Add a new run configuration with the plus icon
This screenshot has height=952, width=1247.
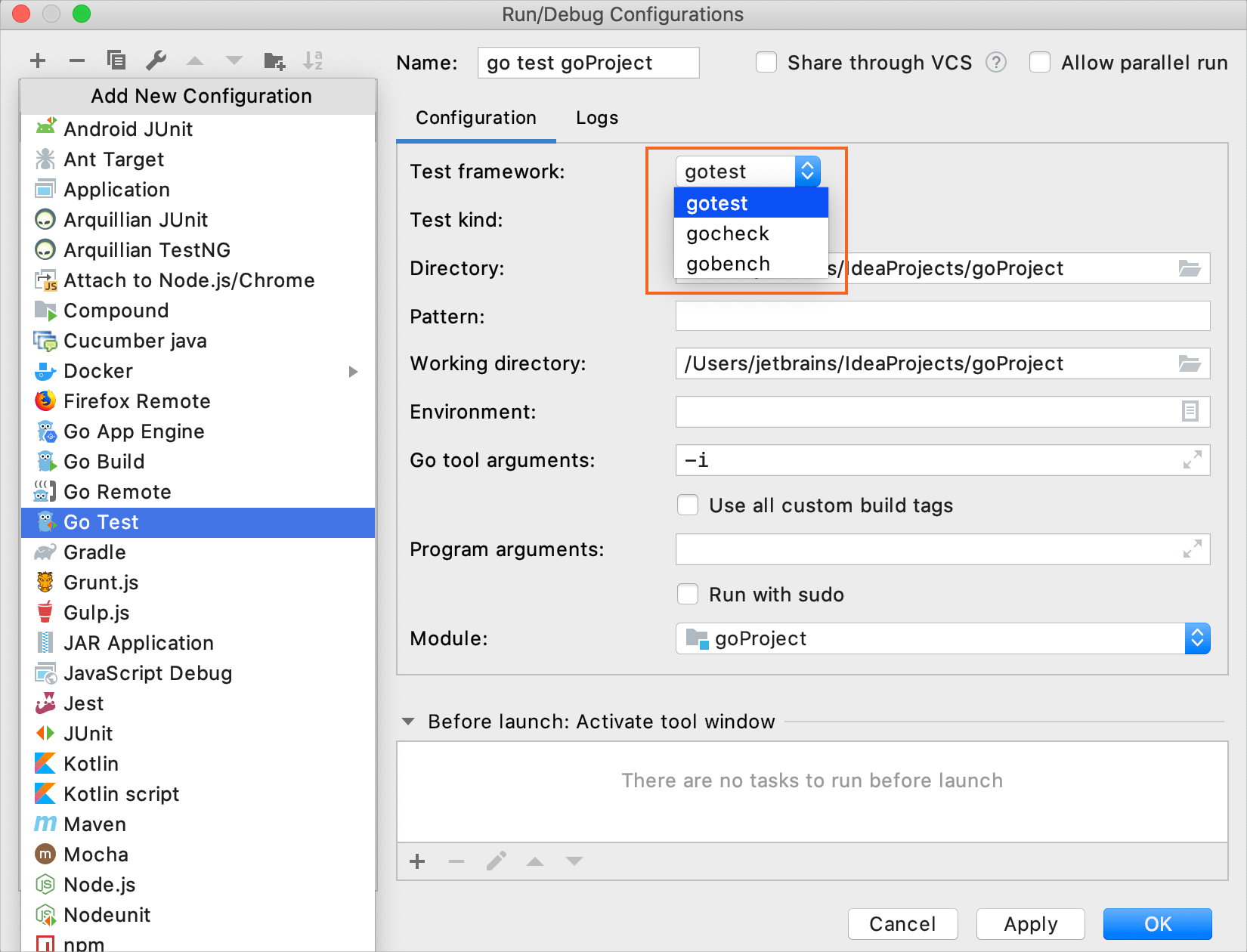37,60
